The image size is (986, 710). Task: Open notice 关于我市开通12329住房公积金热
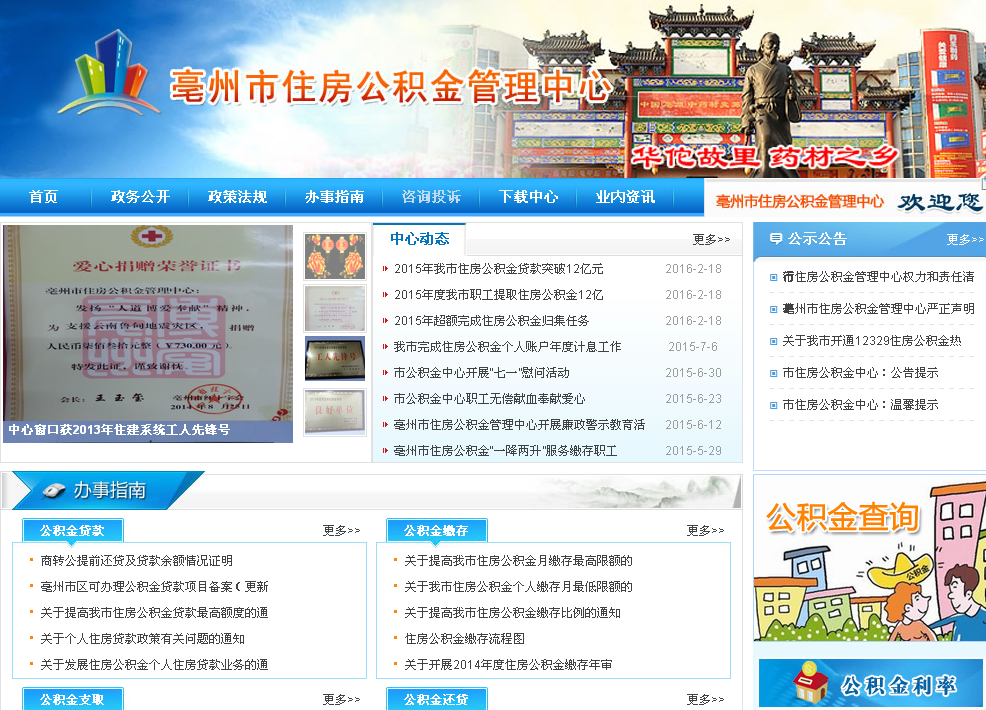(872, 341)
